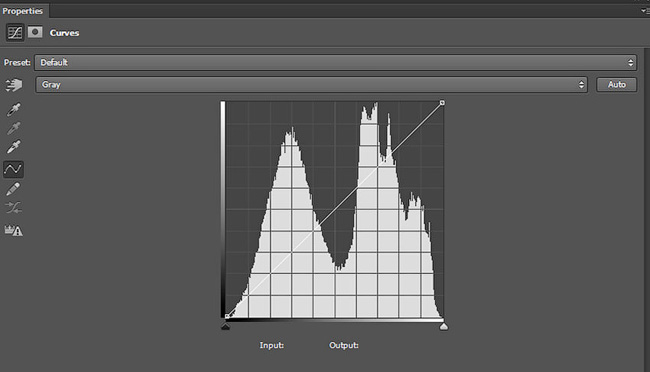This screenshot has height=372, width=650.
Task: Activate the on-image targeted adjustment hand tool
Action: point(14,85)
